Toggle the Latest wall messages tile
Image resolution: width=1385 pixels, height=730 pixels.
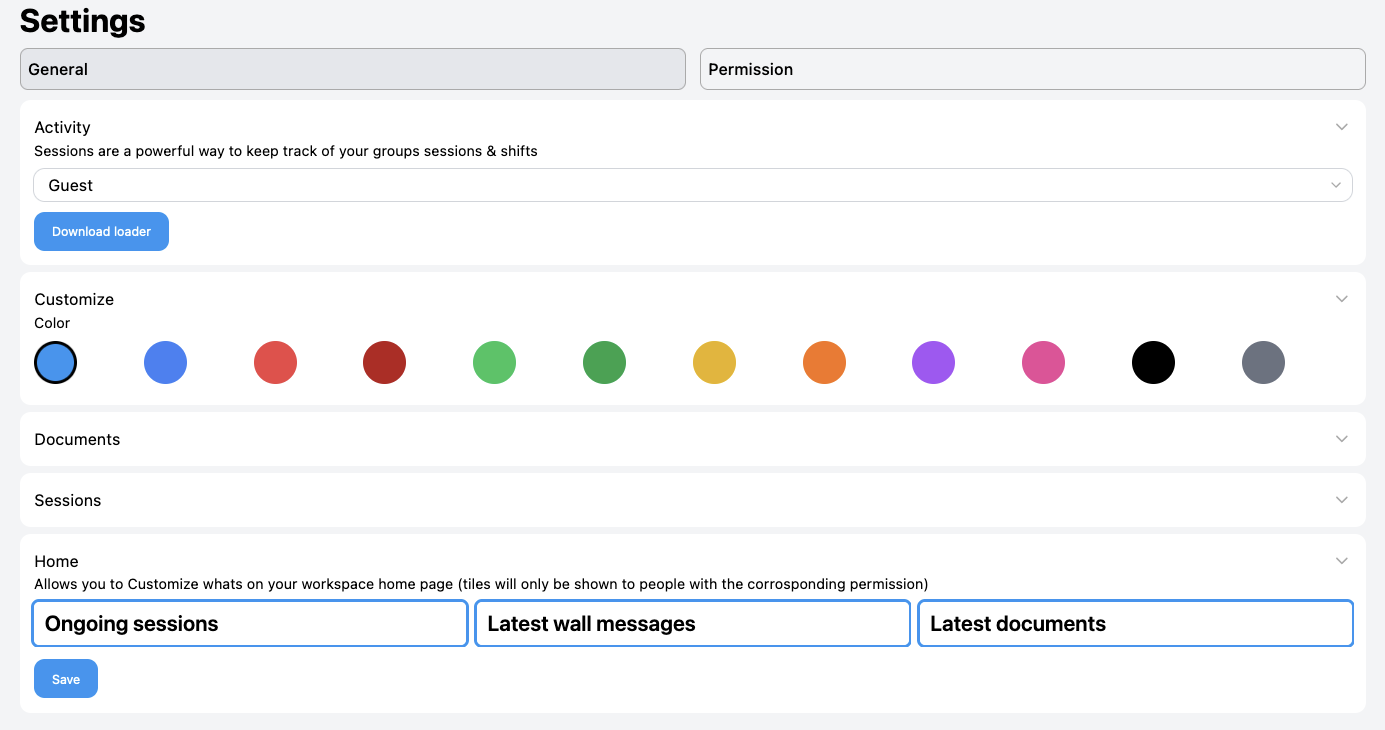[x=692, y=623]
